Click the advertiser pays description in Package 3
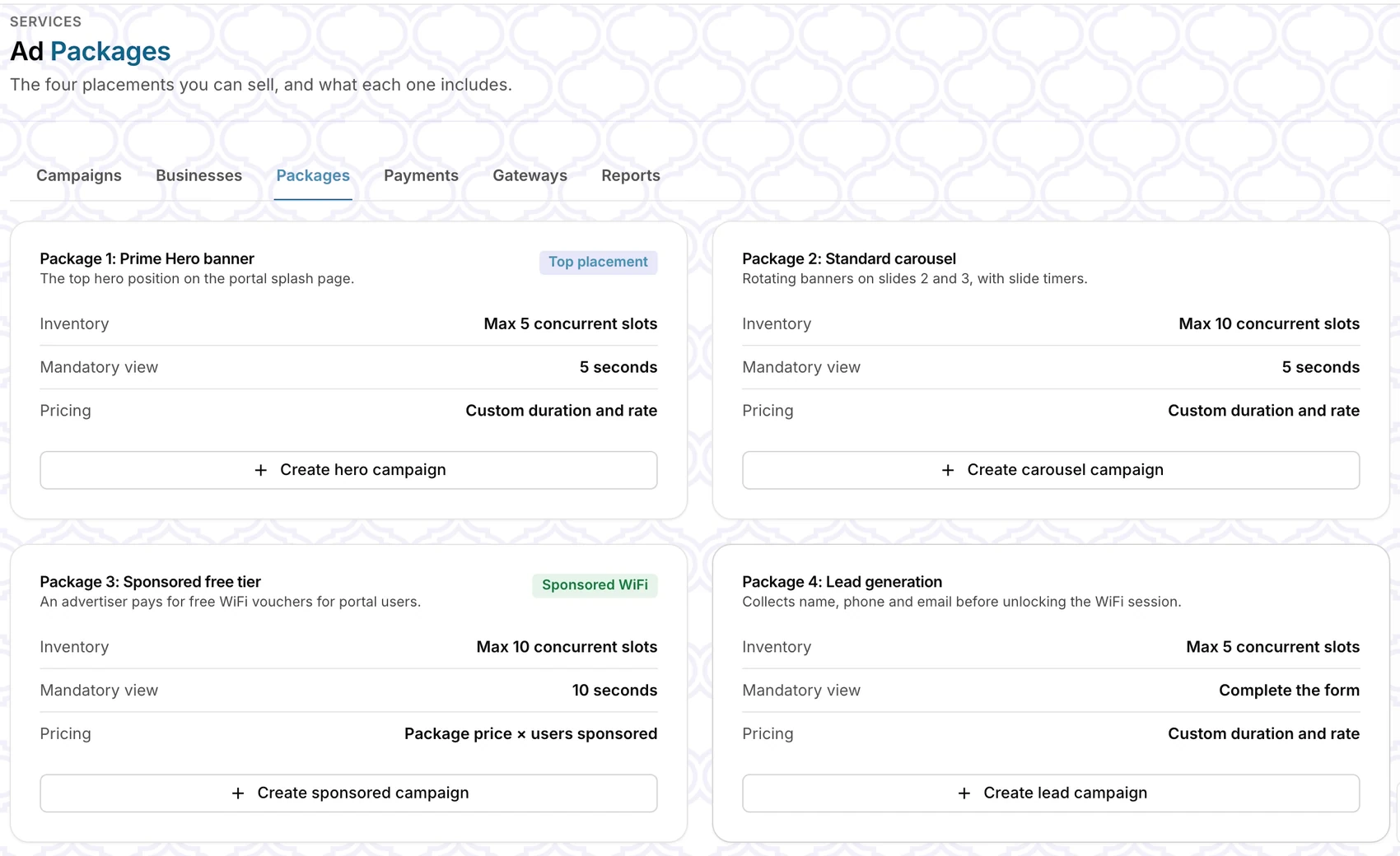 (231, 602)
